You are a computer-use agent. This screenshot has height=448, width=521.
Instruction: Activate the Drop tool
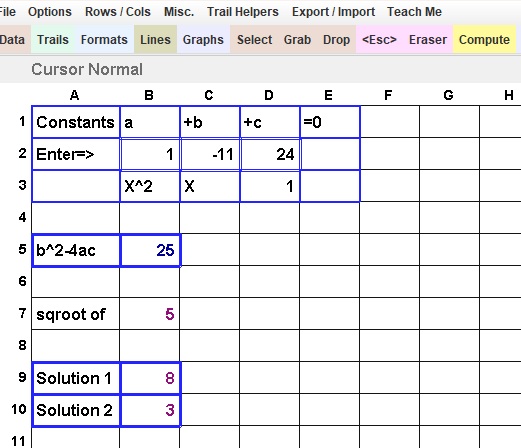(336, 40)
